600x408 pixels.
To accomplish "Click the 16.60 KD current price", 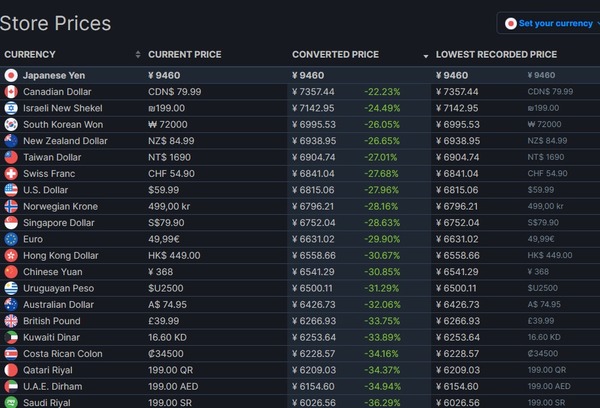I will [167, 337].
